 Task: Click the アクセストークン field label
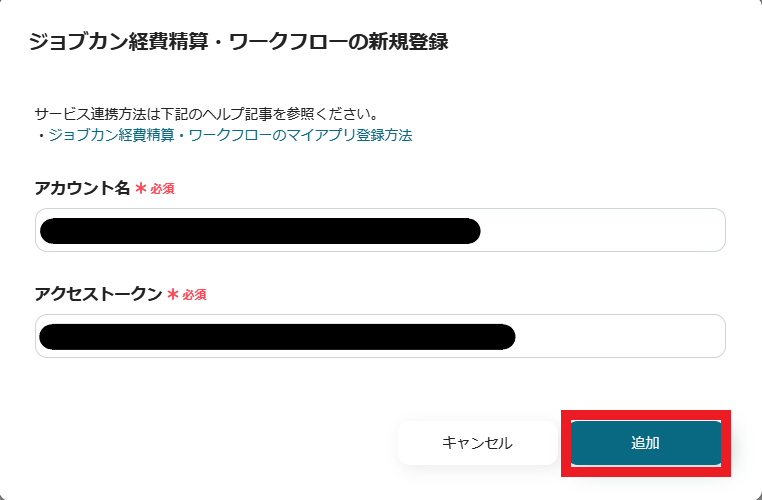[98, 294]
